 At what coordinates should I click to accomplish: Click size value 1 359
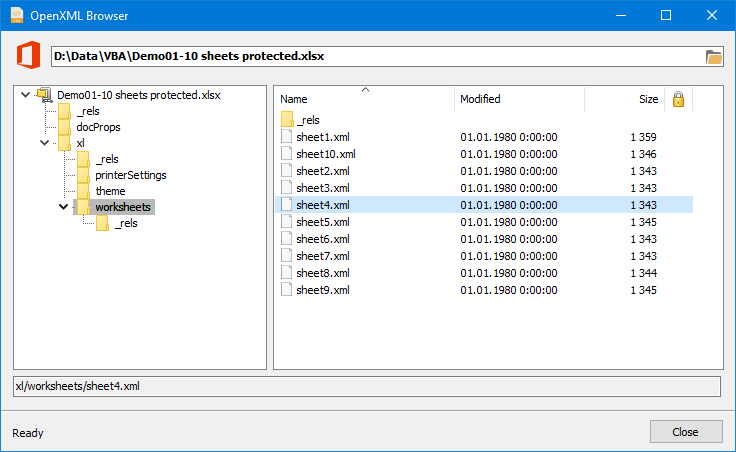coord(643,137)
